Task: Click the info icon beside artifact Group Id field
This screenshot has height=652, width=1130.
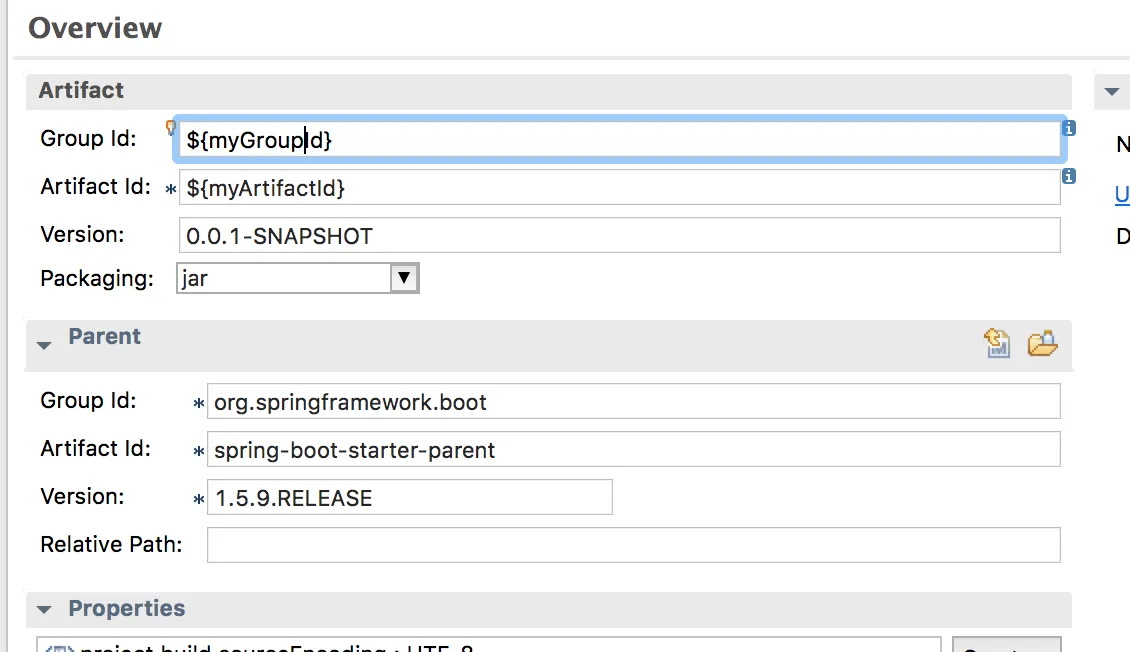Action: (x=1069, y=128)
